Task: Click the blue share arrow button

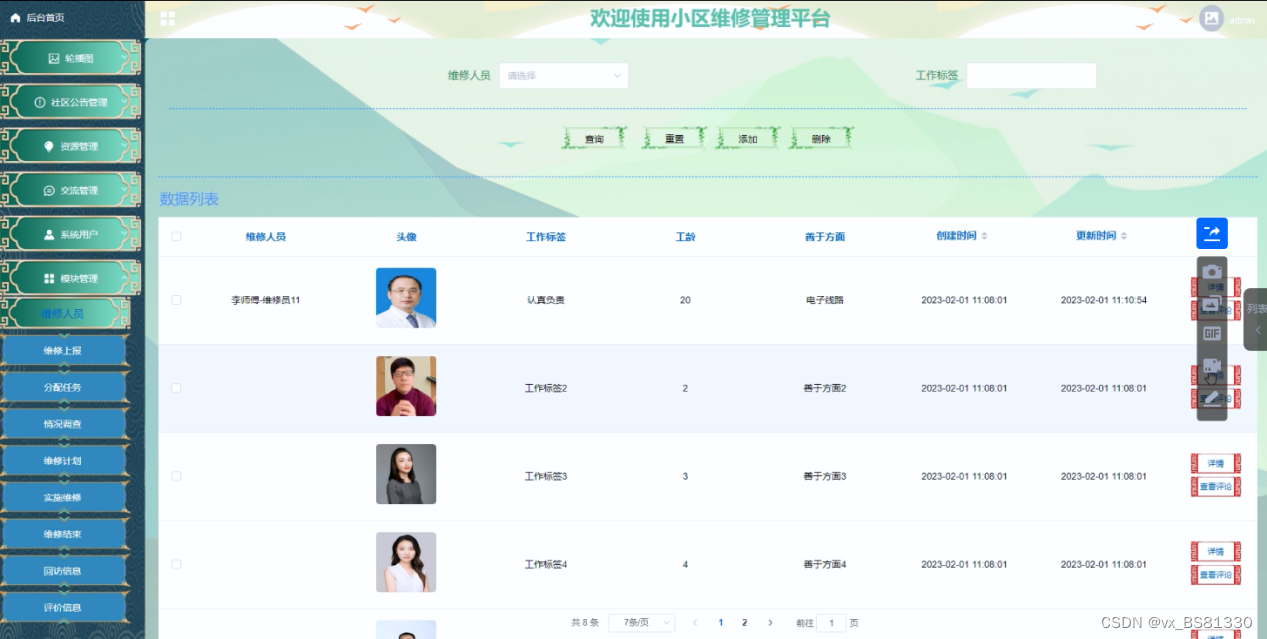Action: pyautogui.click(x=1212, y=233)
